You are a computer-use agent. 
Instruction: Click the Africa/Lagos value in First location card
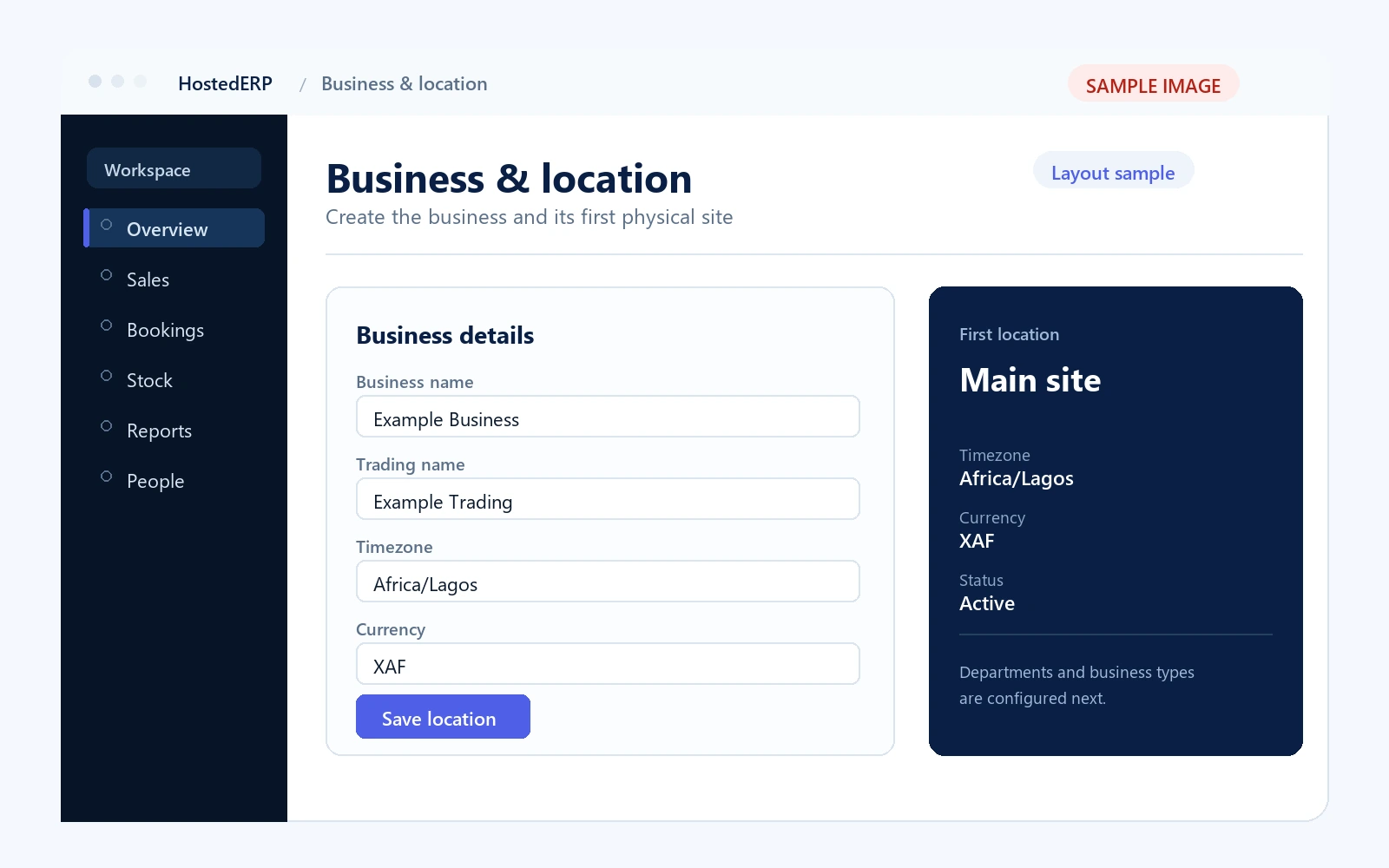click(x=1016, y=478)
